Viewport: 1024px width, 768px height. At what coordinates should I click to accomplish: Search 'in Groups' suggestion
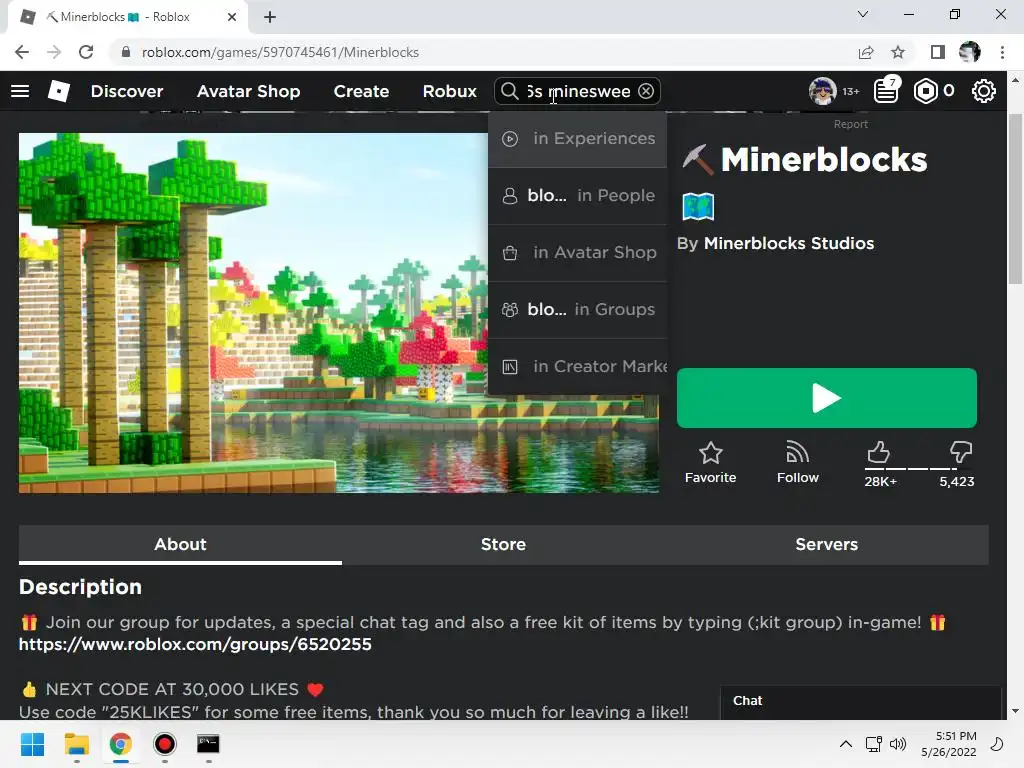click(577, 309)
